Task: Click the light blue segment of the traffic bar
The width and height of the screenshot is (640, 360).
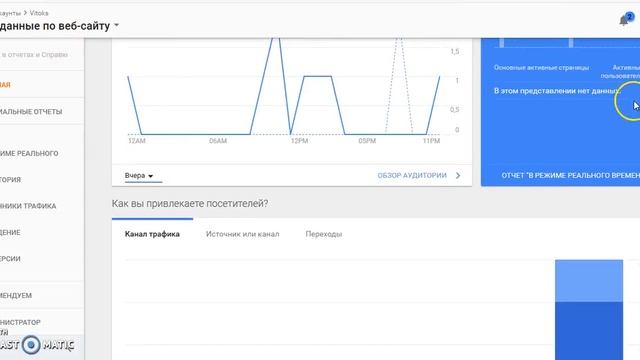Action: pos(589,281)
